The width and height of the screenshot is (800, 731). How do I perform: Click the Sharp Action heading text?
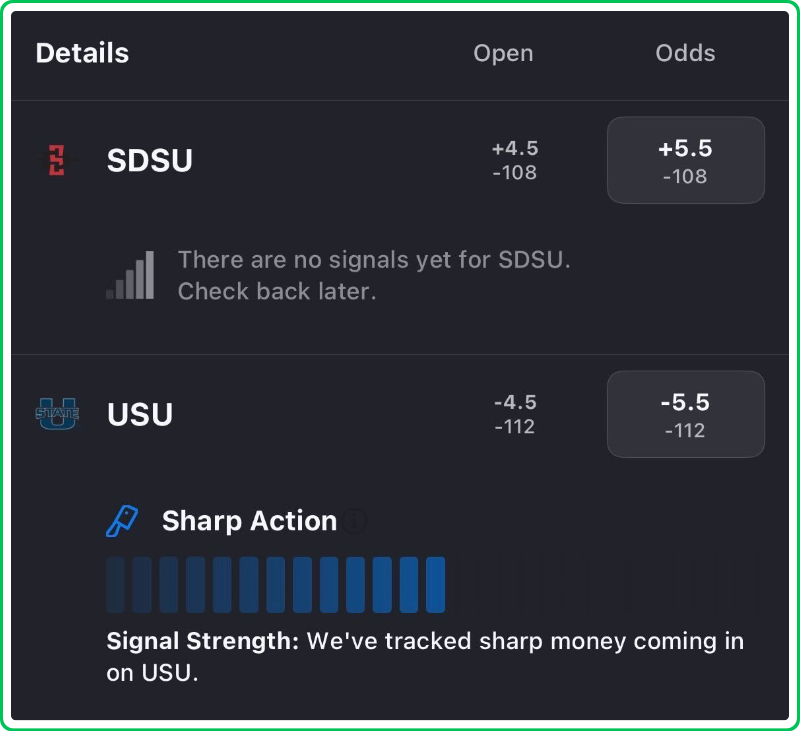[249, 521]
